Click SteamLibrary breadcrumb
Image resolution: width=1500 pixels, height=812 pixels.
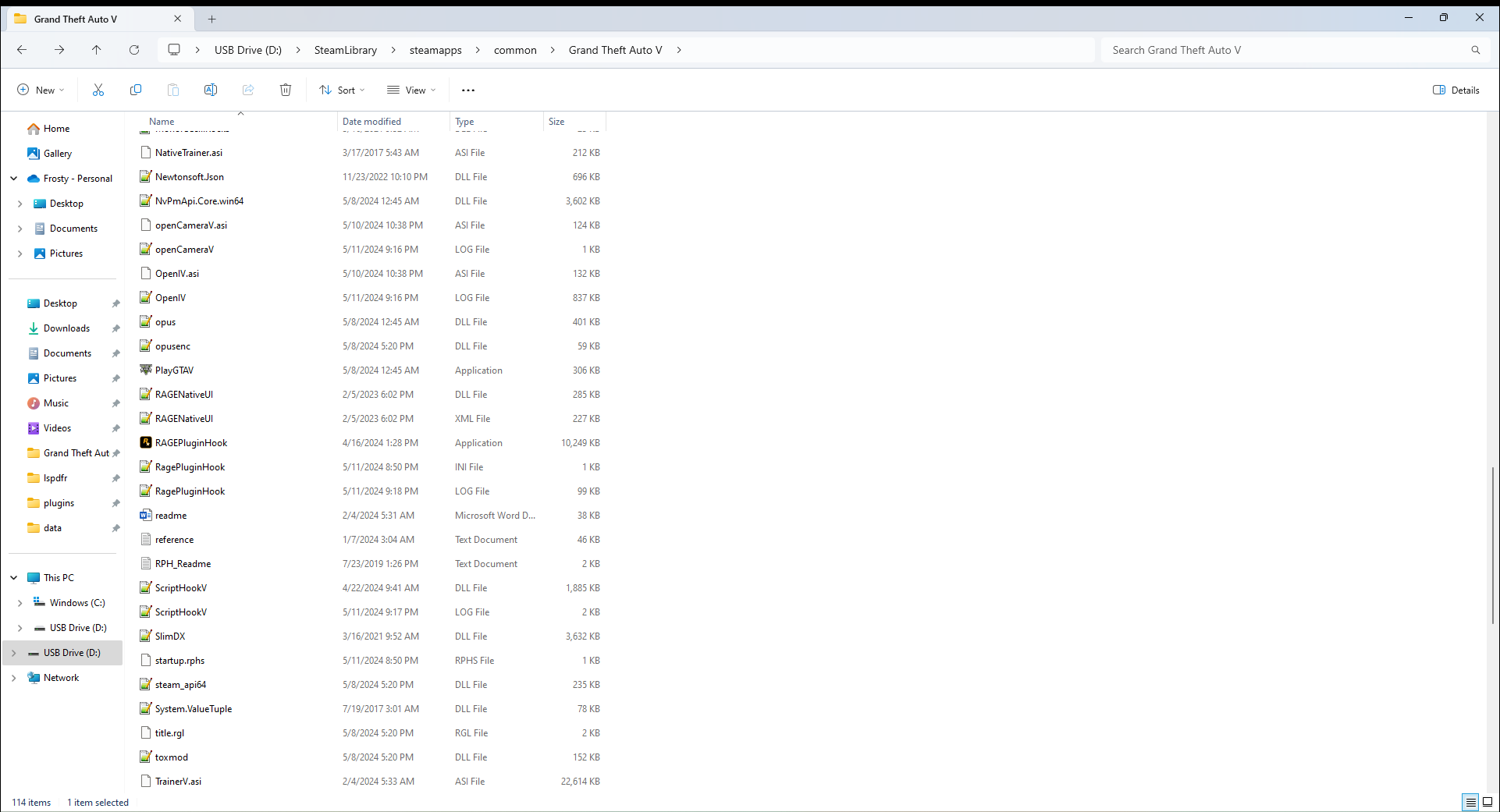click(x=346, y=50)
